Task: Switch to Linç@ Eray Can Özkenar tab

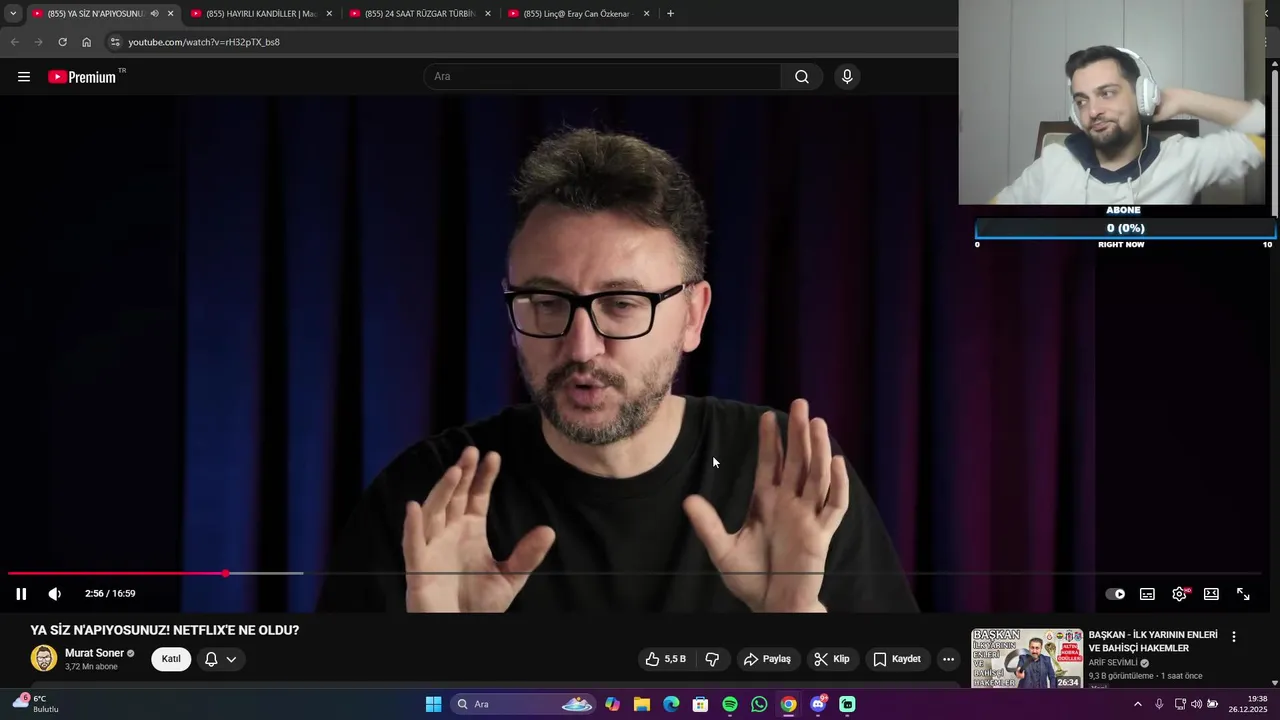Action: [x=578, y=14]
